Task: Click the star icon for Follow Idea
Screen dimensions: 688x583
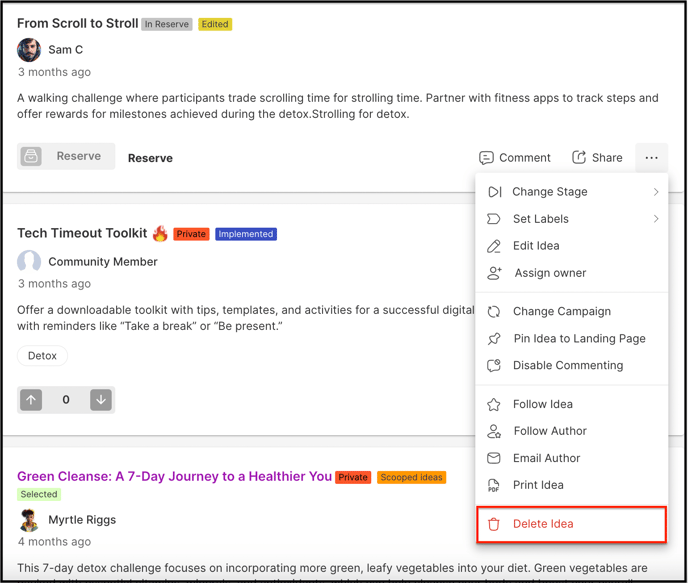Action: (x=494, y=405)
